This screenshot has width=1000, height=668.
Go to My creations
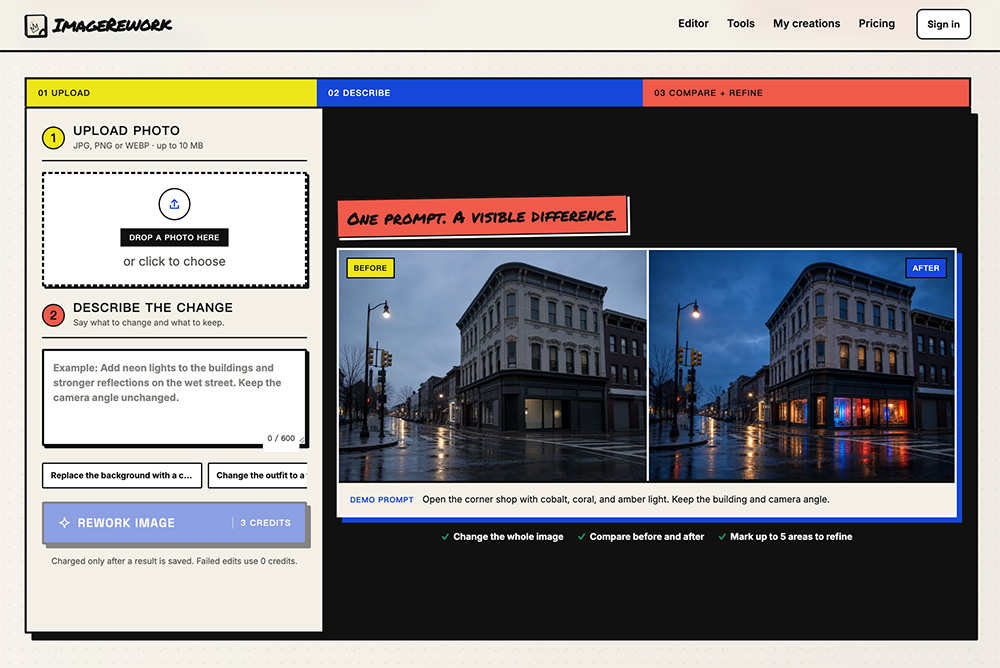point(806,24)
